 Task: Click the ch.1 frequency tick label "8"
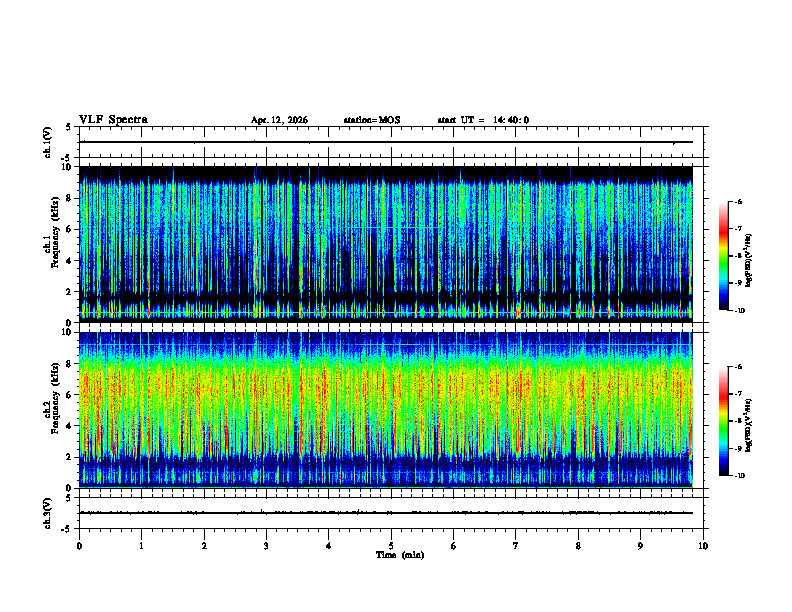pos(70,198)
